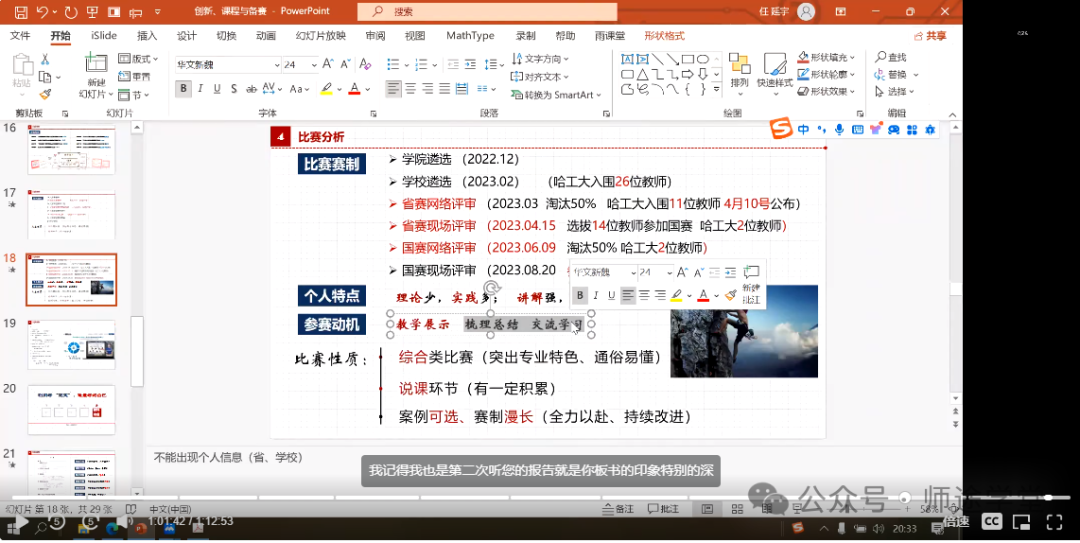Toggle Notes pane via 备注 in status bar

click(x=618, y=509)
